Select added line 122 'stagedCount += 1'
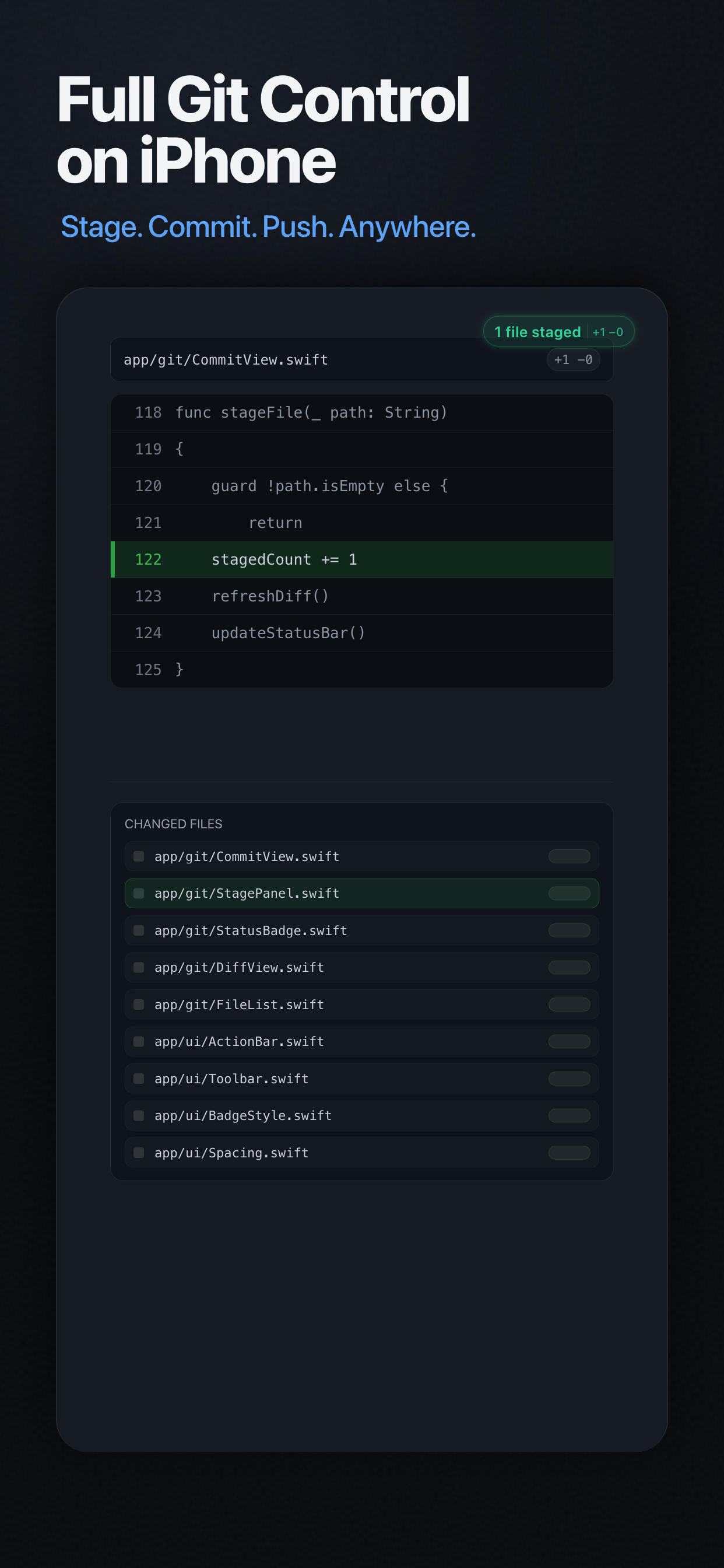This screenshot has width=724, height=1568. (x=361, y=559)
